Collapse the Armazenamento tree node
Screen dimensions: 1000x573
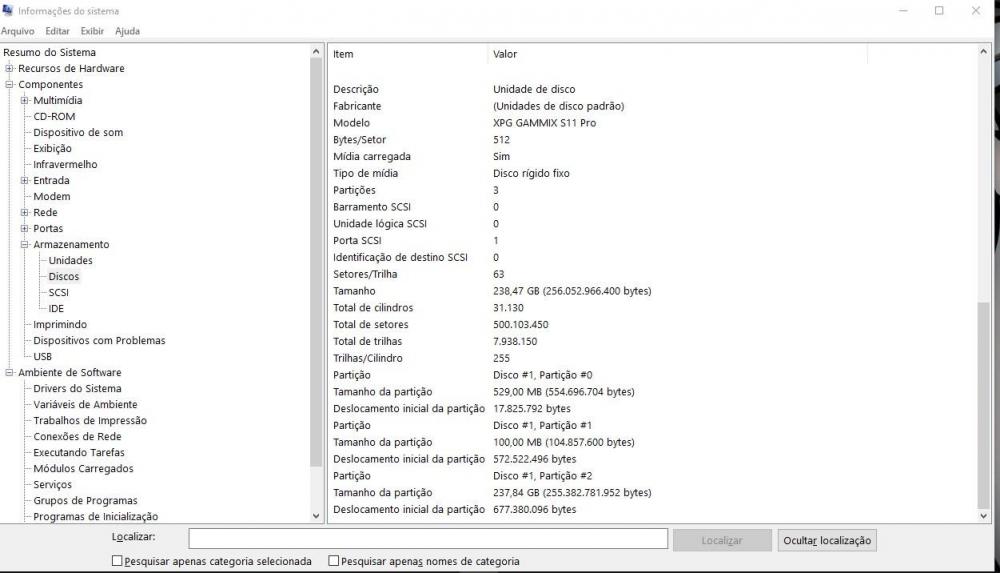pyautogui.click(x=25, y=245)
